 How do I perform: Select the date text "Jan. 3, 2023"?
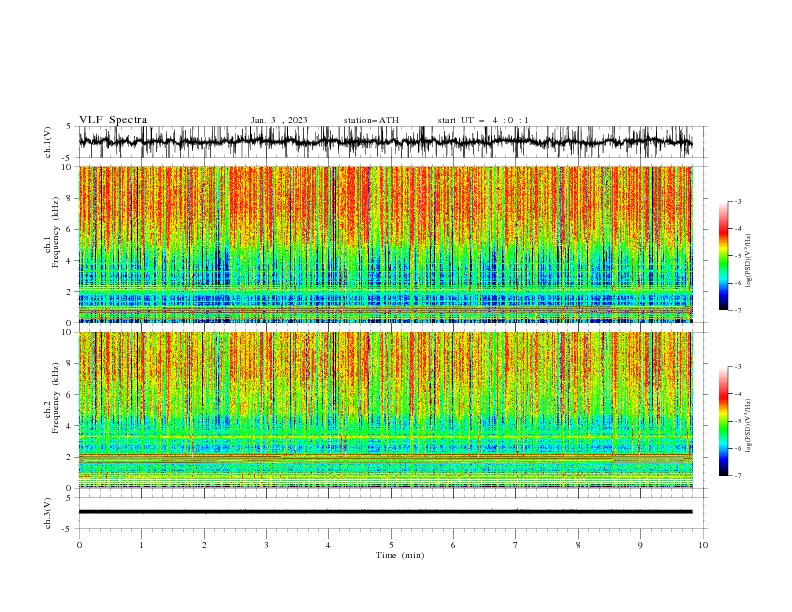(x=279, y=120)
